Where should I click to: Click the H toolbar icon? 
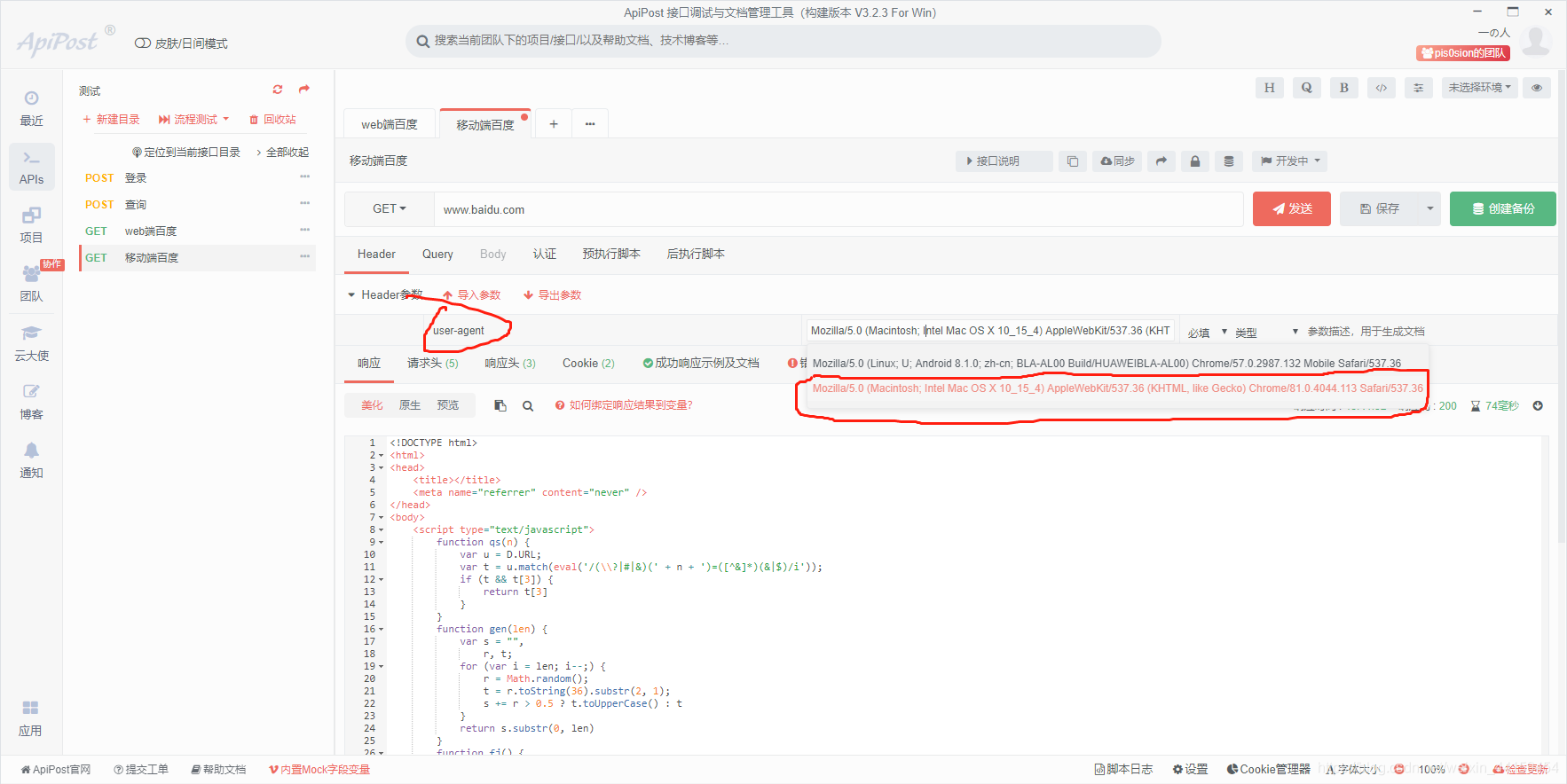[x=1270, y=88]
